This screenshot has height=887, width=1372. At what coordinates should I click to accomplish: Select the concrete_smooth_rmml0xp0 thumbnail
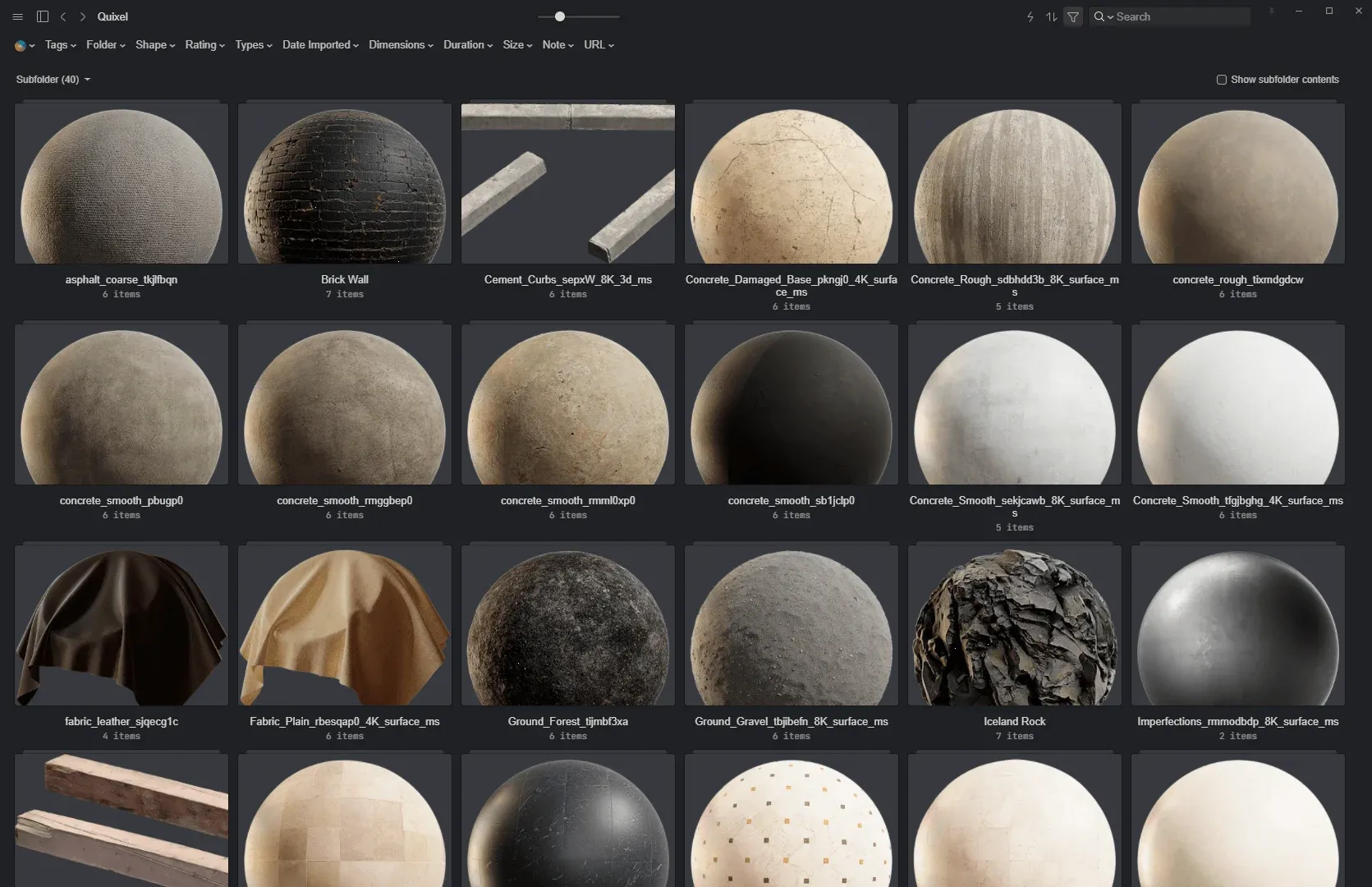click(x=568, y=405)
